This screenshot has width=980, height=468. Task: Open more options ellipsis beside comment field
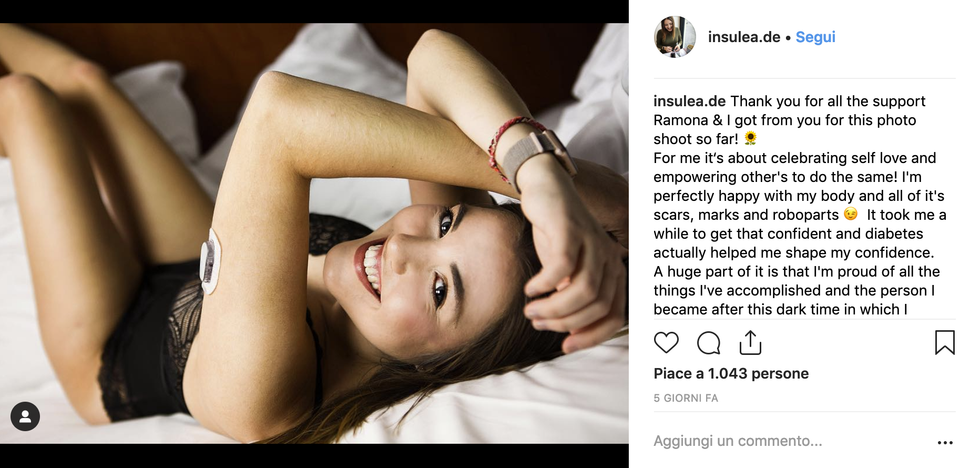(x=945, y=442)
